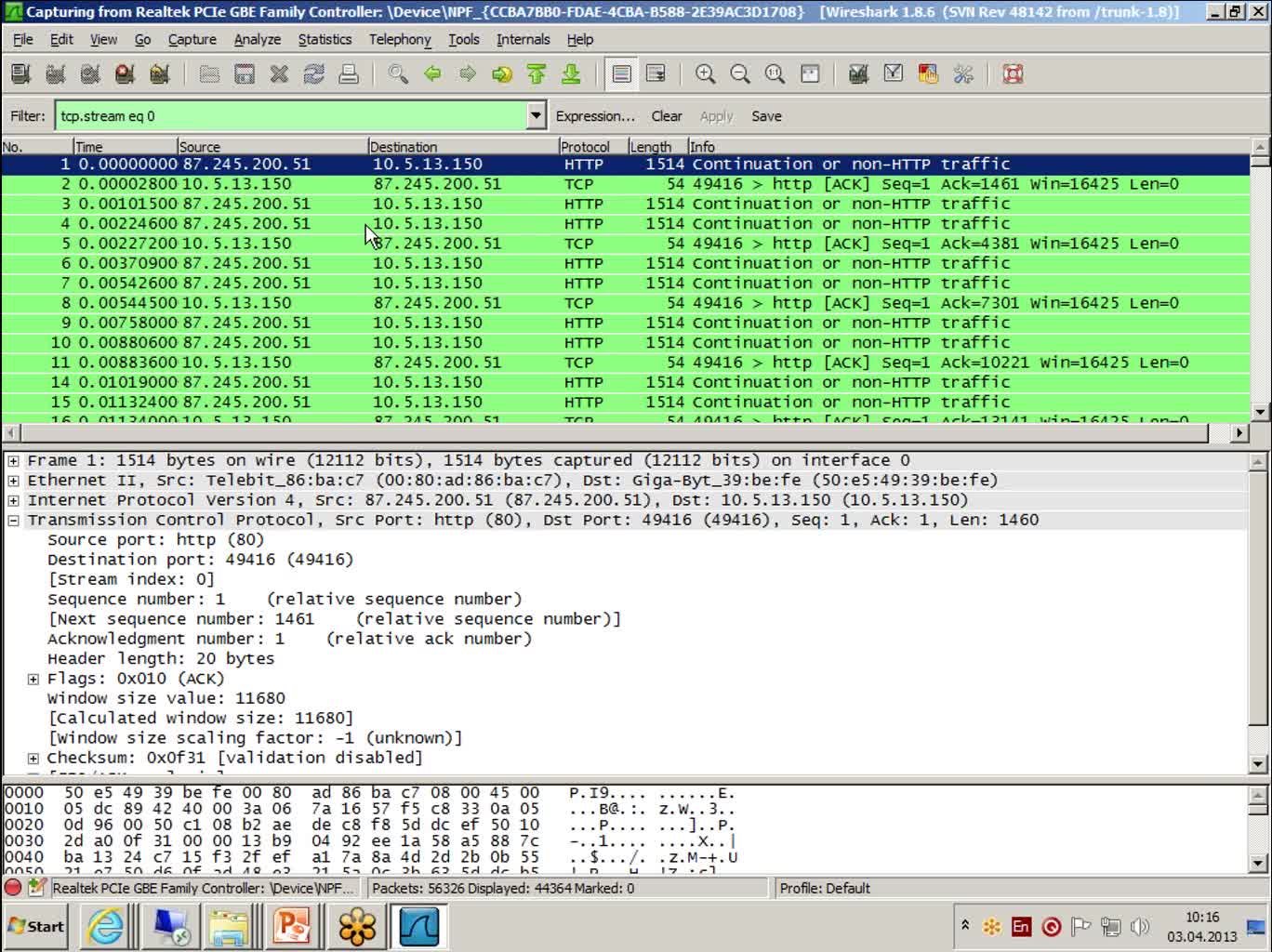Print packets using the printer icon

point(349,74)
